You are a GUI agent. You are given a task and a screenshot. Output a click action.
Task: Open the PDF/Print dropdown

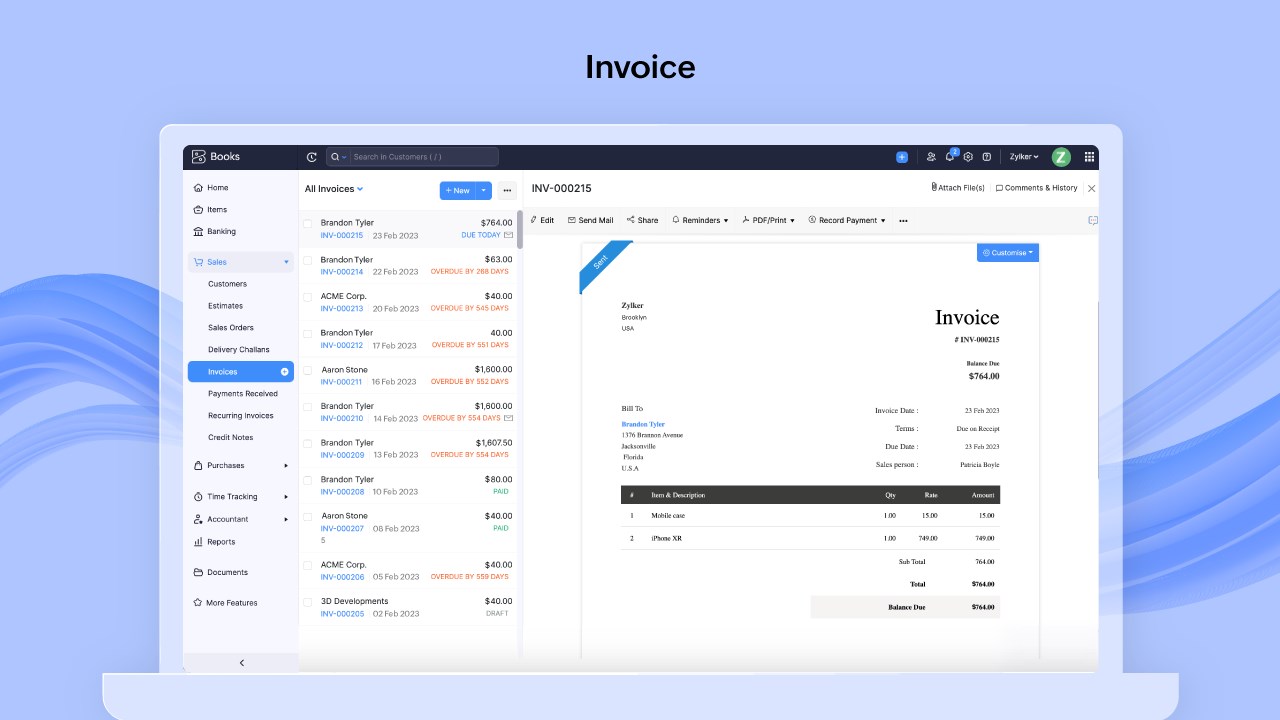pos(768,220)
